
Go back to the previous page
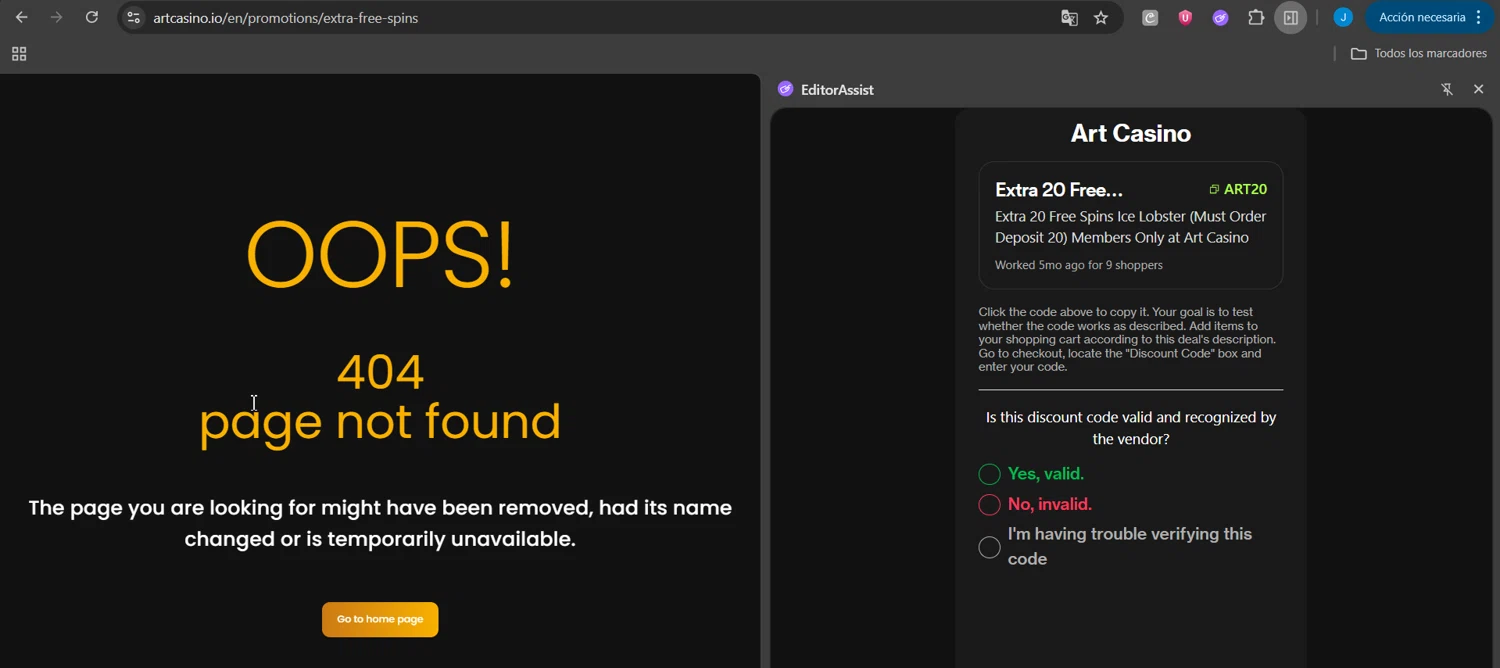(22, 18)
